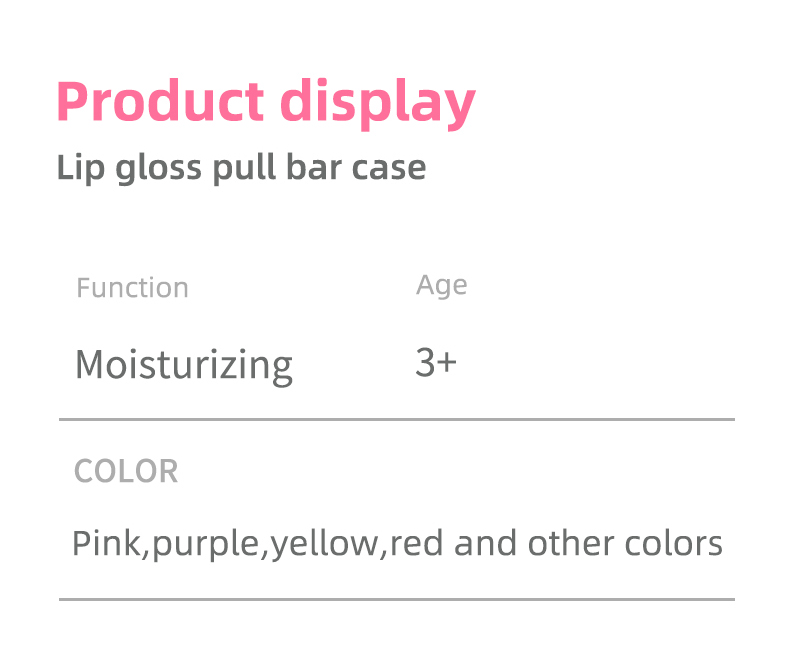This screenshot has height=663, width=790.
Task: Click the word display in heading
Action: coord(377,104)
